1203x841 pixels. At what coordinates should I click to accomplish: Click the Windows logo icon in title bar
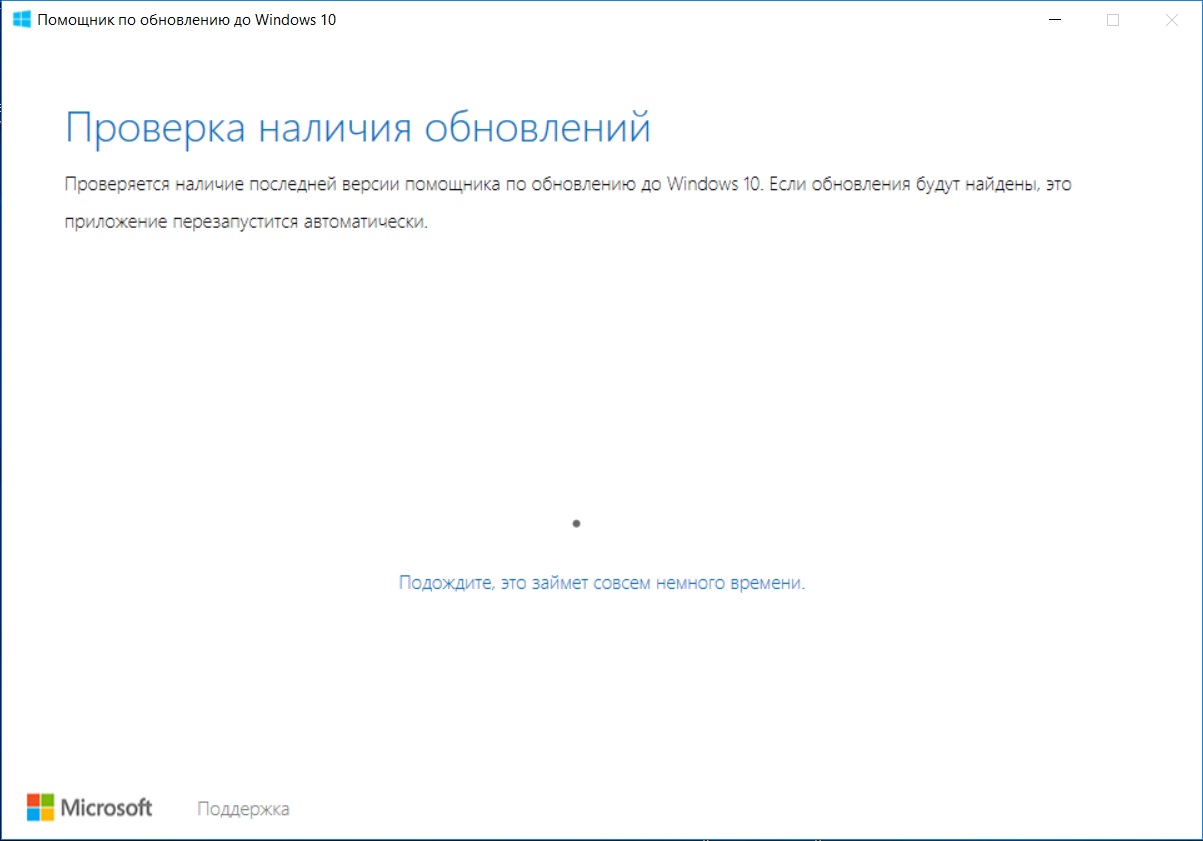tap(21, 19)
